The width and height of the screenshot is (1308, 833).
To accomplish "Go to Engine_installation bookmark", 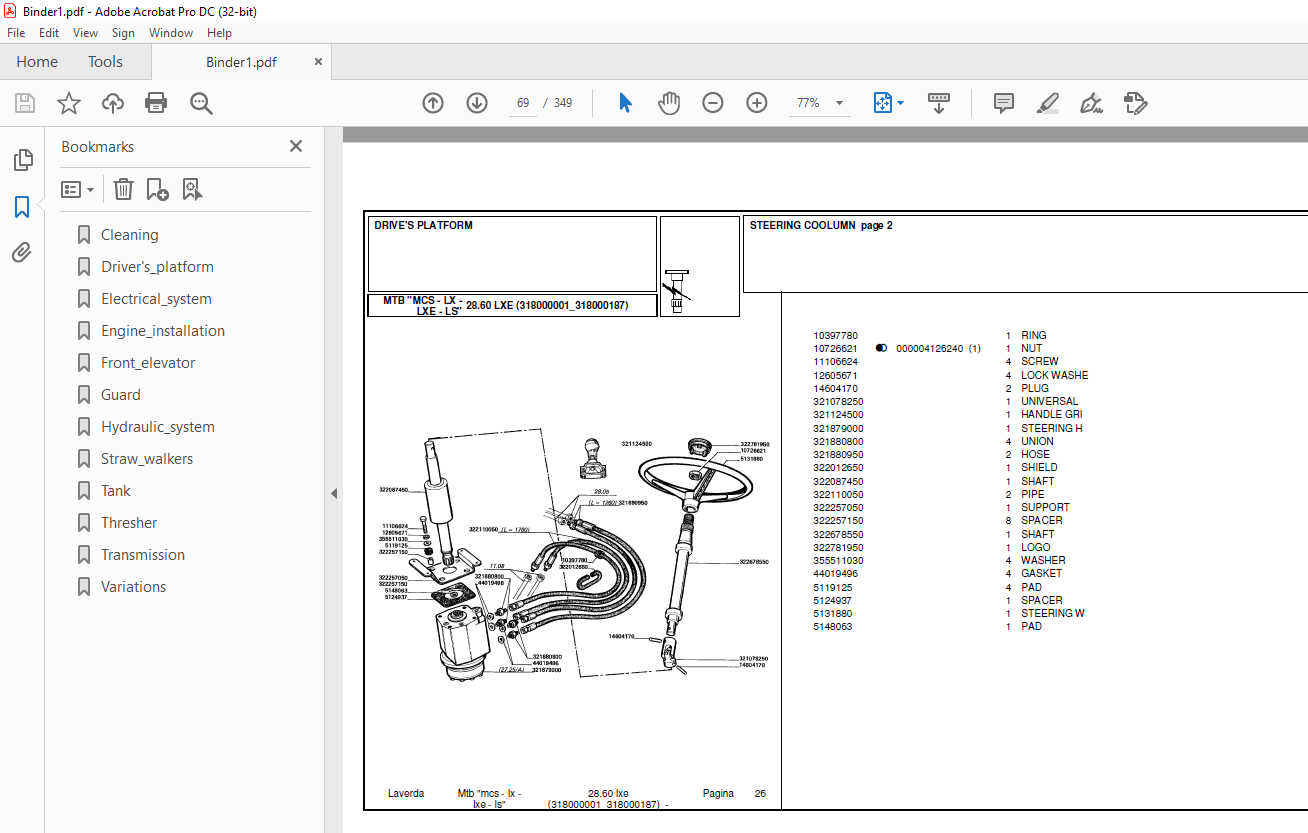I will (x=163, y=331).
